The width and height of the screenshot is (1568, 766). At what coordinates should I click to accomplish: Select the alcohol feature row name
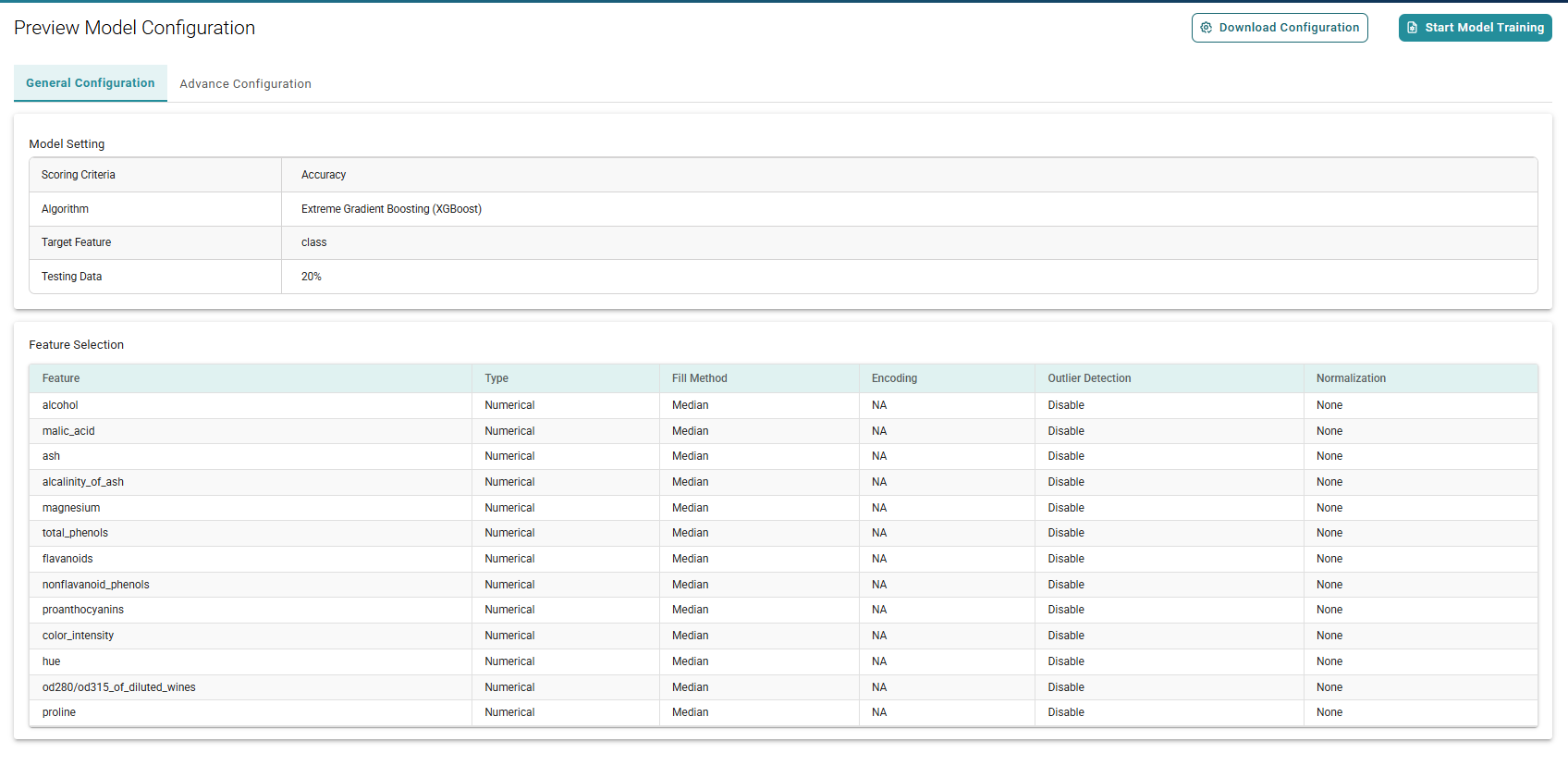click(60, 405)
